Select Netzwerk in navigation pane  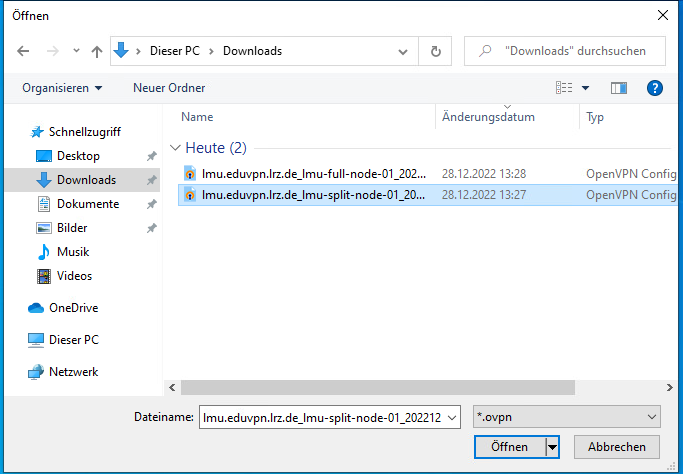point(73,372)
